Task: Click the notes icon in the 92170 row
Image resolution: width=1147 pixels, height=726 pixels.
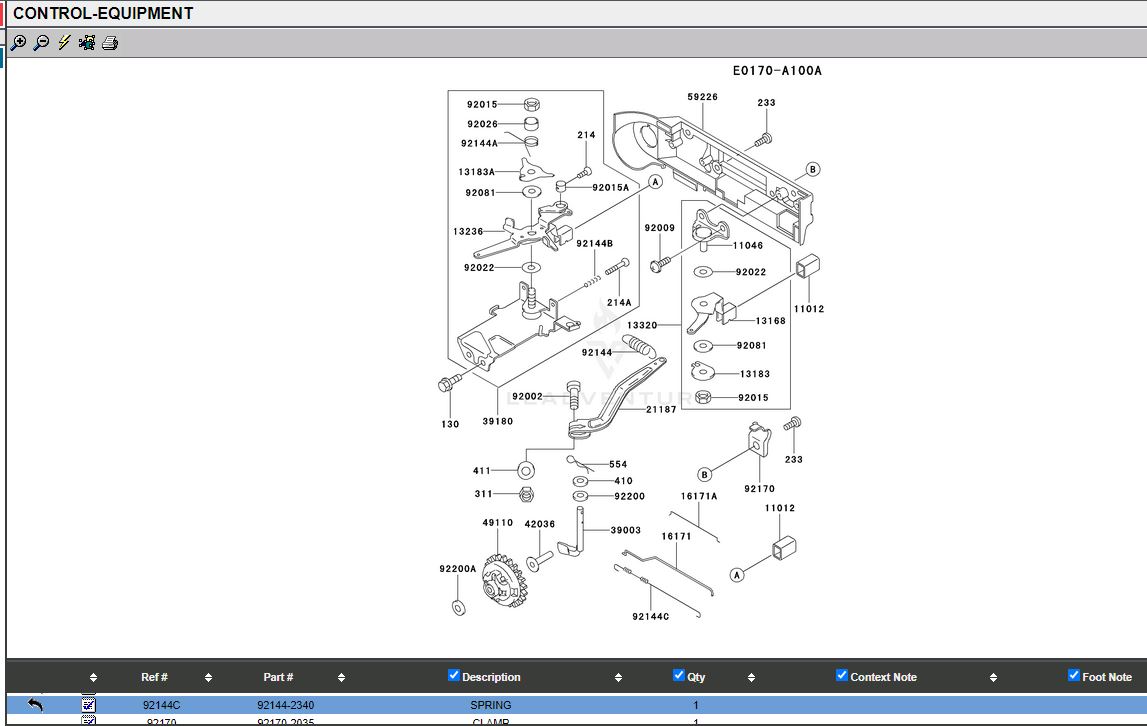Action: 88,721
